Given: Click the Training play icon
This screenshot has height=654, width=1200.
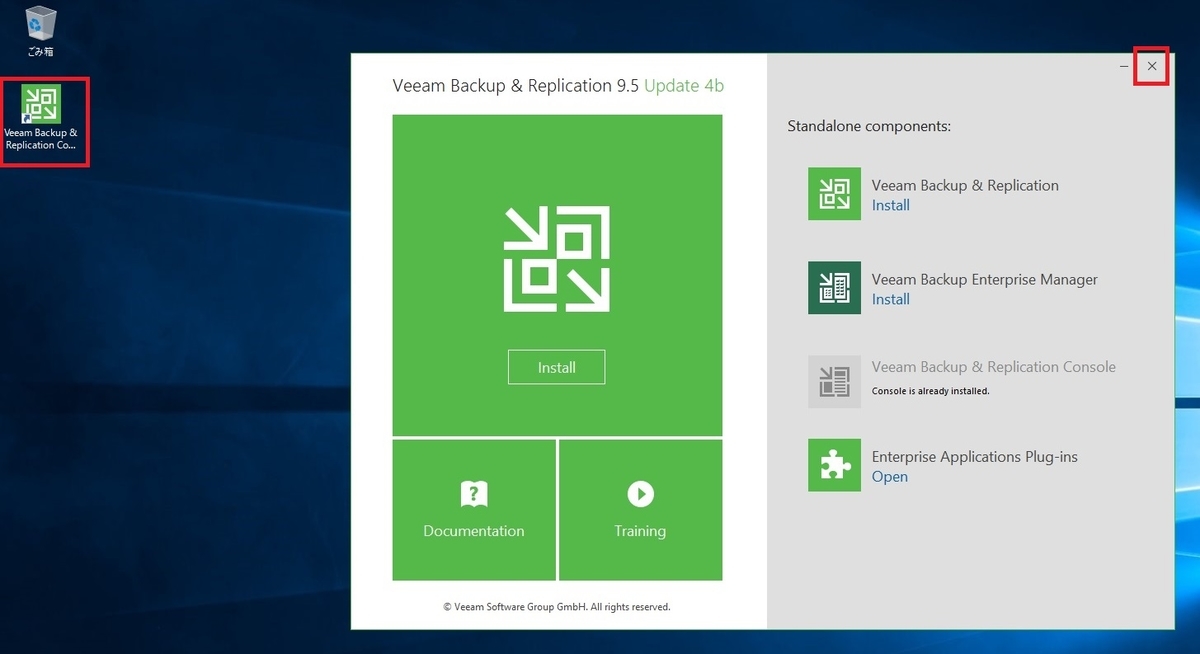Looking at the screenshot, I should [x=640, y=494].
